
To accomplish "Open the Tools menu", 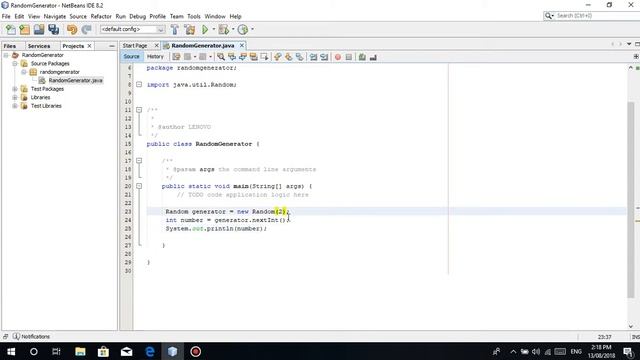I will (194, 16).
